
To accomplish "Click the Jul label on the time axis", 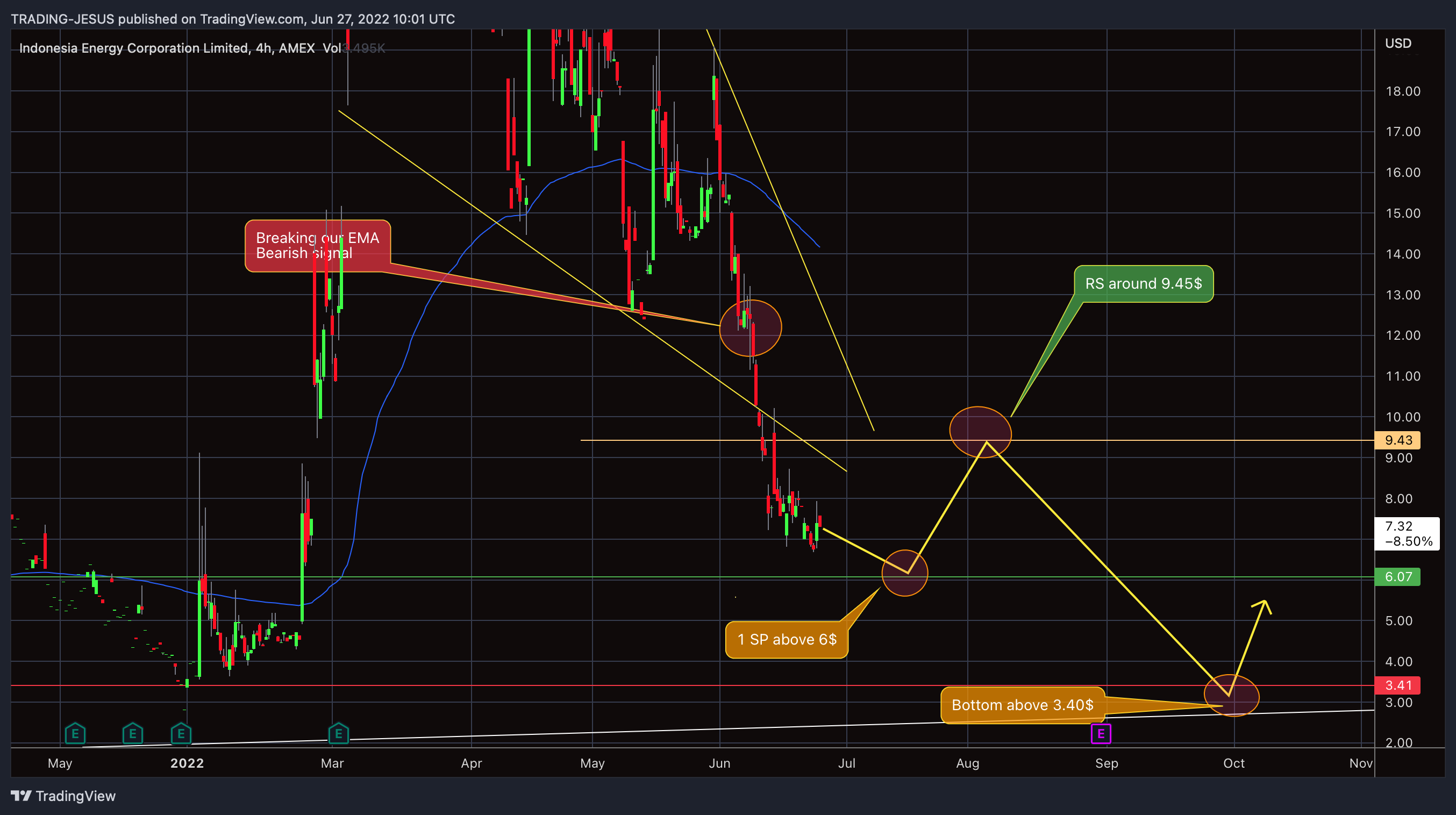I will click(847, 763).
